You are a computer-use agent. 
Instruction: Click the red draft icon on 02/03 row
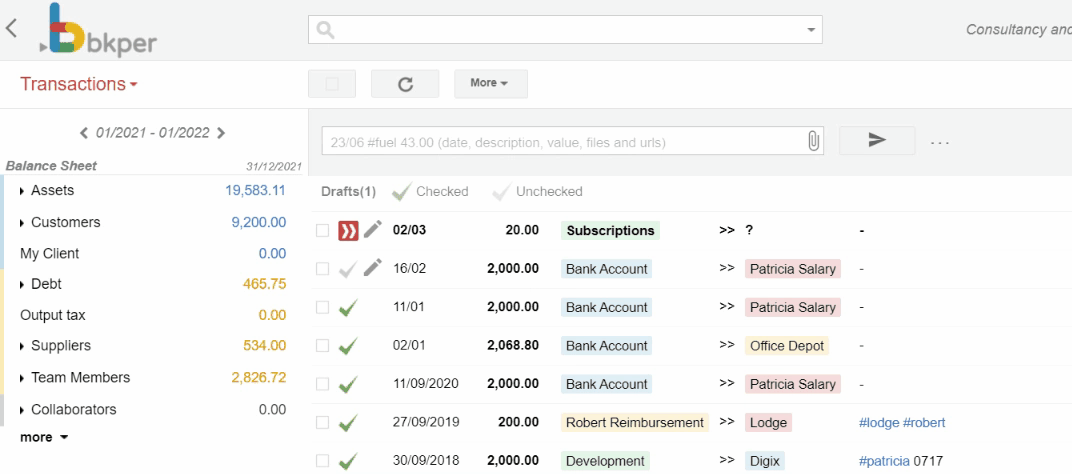tap(348, 231)
